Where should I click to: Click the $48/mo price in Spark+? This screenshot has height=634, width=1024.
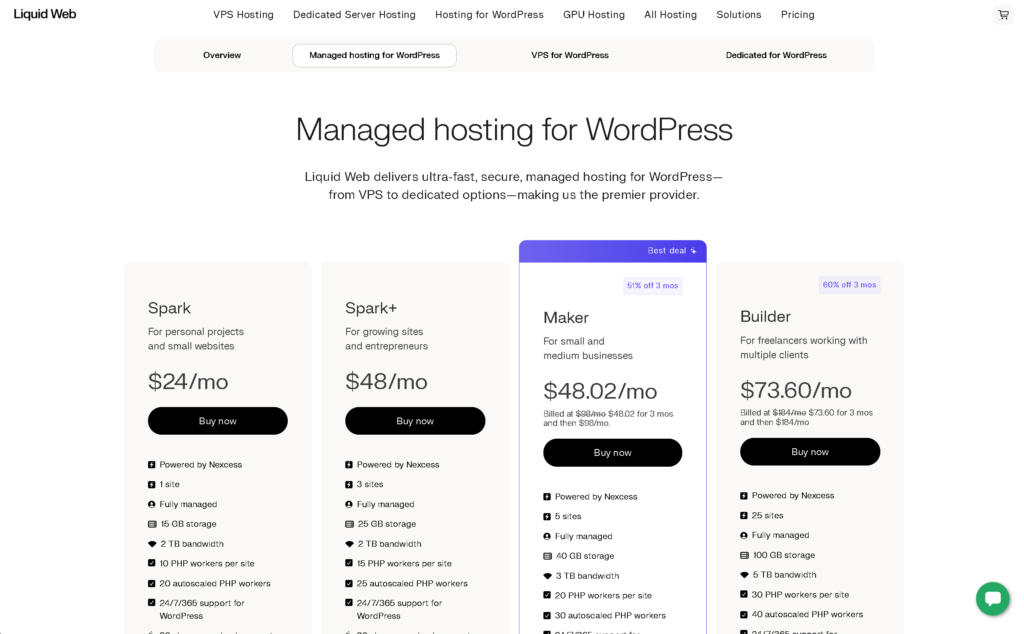coord(386,381)
